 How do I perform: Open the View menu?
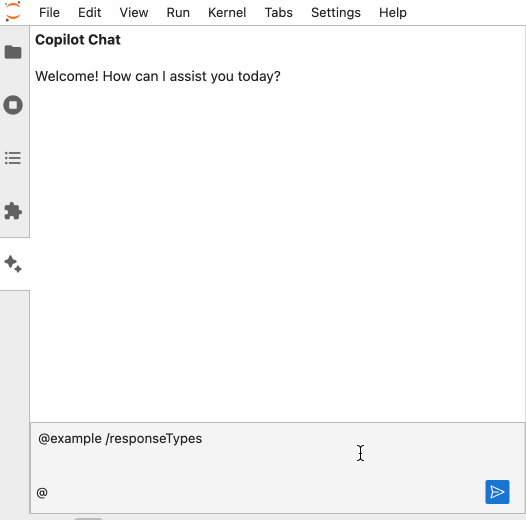(x=134, y=13)
